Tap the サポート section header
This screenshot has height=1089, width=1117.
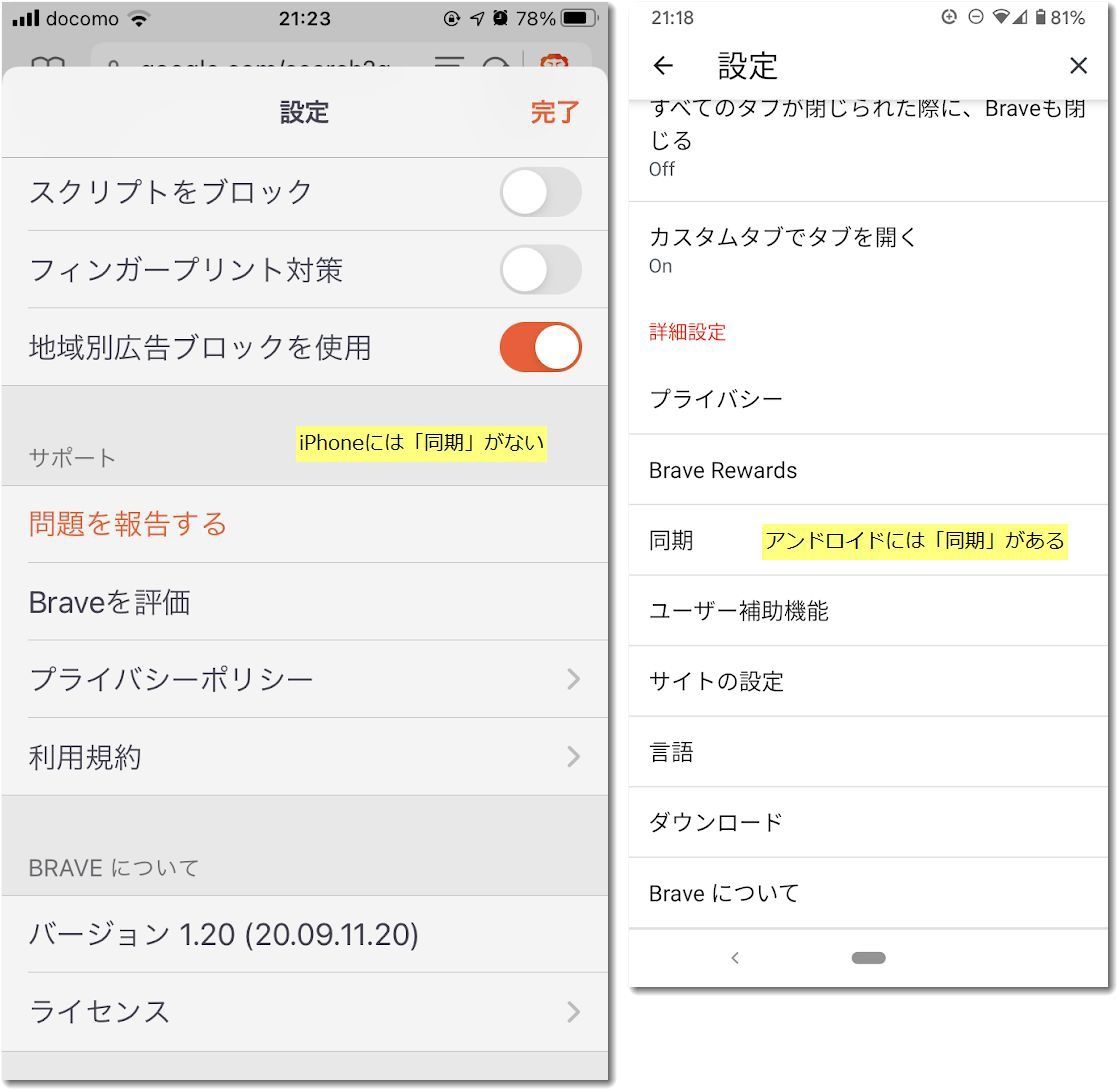point(72,458)
